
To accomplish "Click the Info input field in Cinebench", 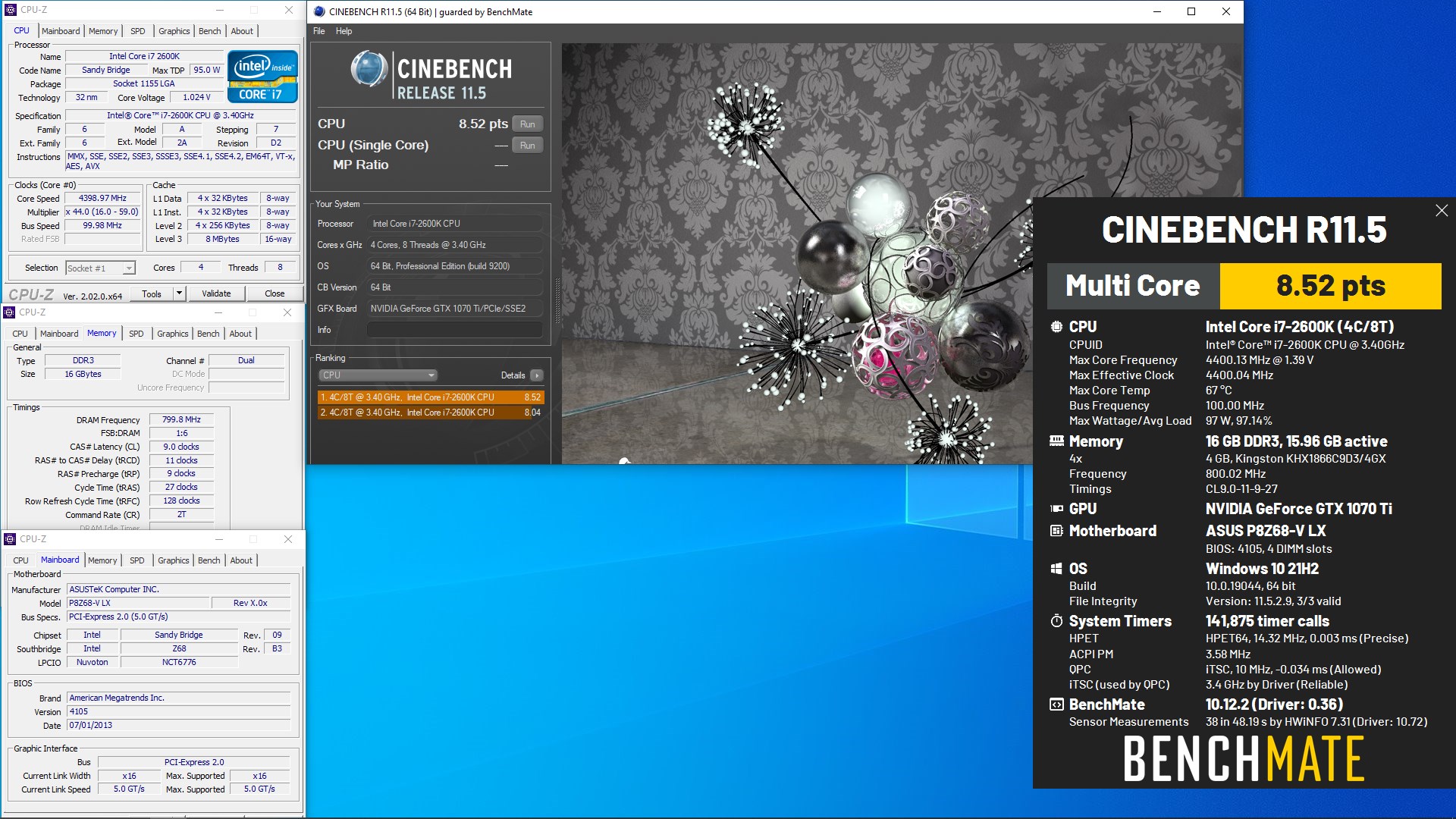I will coord(454,330).
